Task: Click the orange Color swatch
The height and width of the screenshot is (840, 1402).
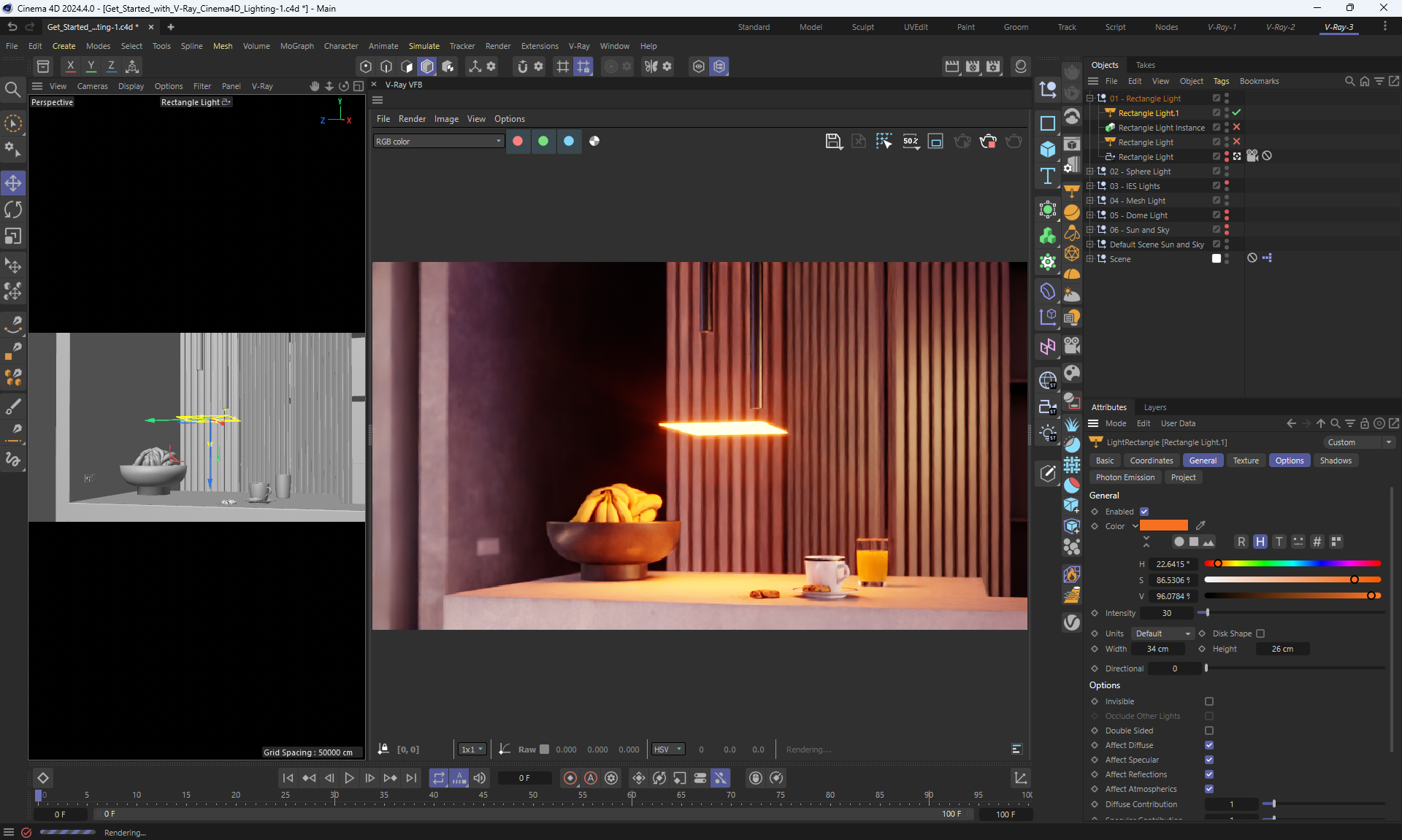Action: [x=1164, y=525]
